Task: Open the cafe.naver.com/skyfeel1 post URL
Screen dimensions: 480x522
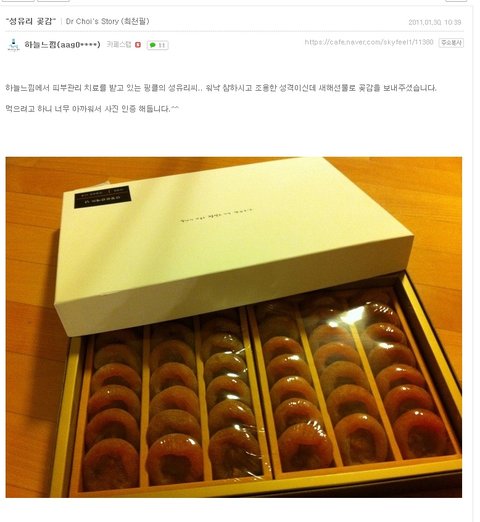Action: [369, 42]
